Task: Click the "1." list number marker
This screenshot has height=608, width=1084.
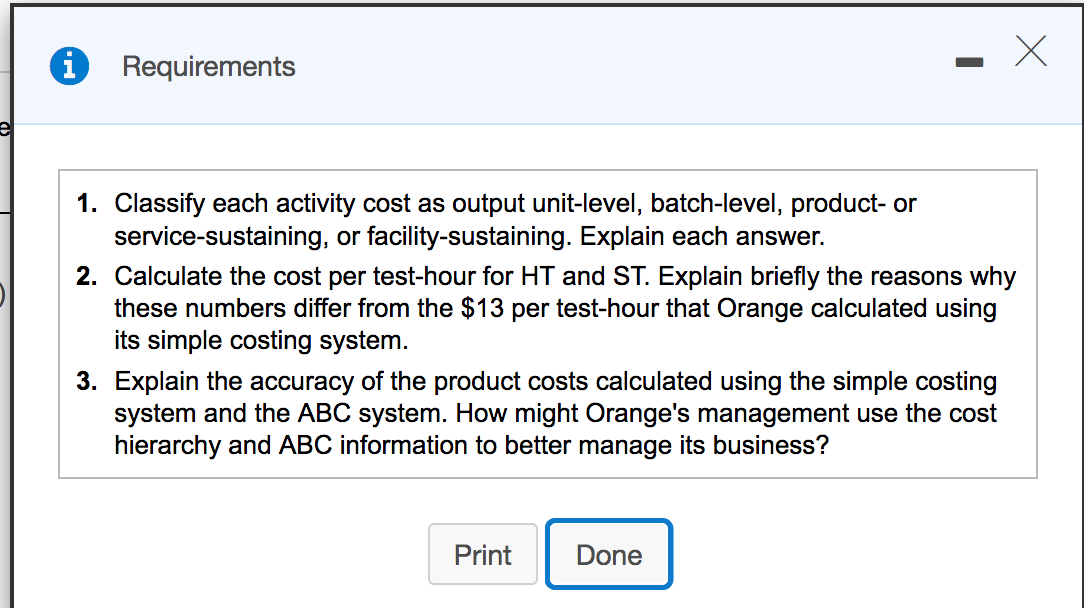Action: pyautogui.click(x=88, y=204)
